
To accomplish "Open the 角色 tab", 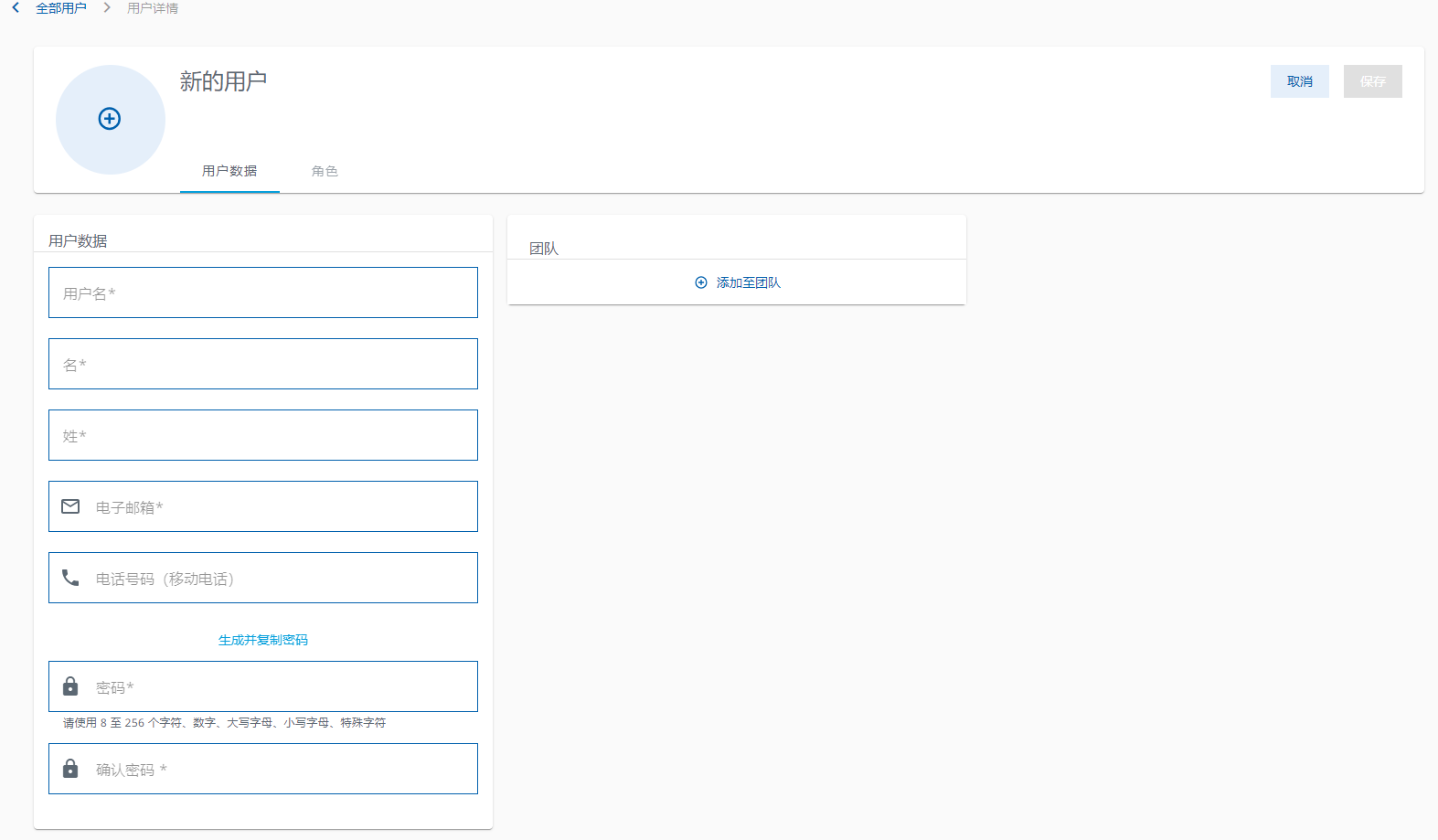I will 325,171.
